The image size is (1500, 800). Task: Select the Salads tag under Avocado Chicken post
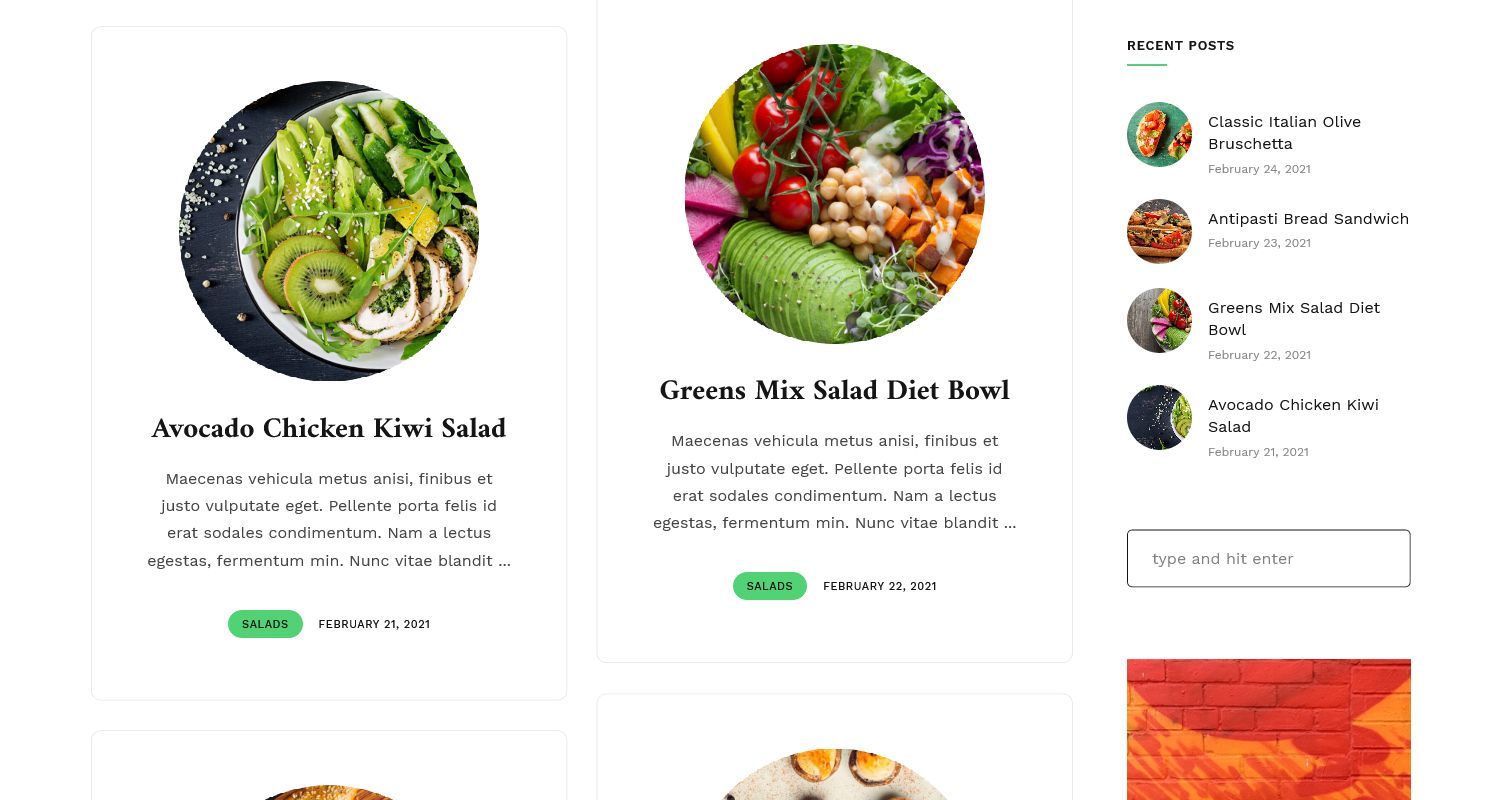(x=265, y=624)
